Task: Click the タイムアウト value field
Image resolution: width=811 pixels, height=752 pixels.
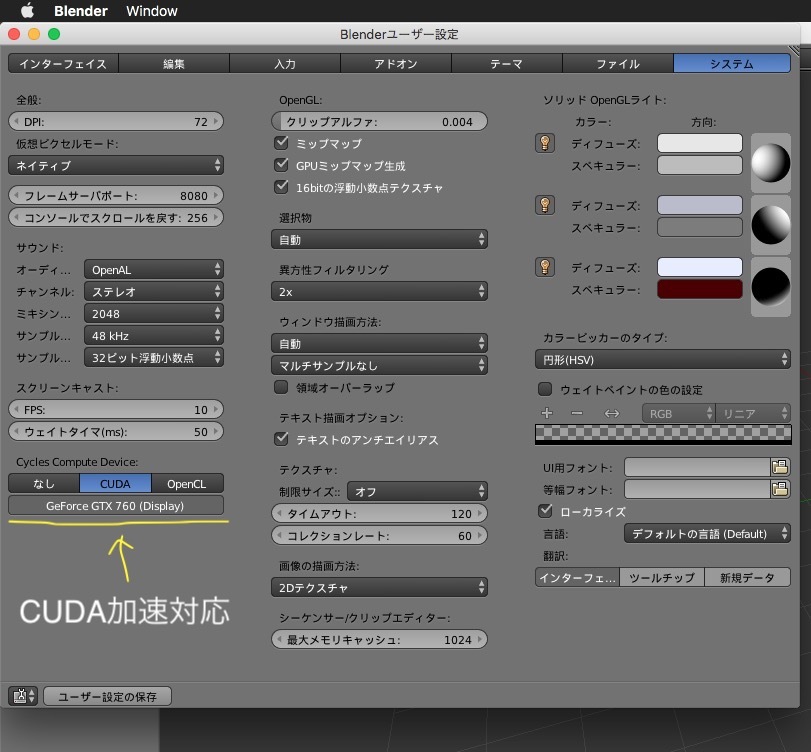Action: pyautogui.click(x=379, y=513)
